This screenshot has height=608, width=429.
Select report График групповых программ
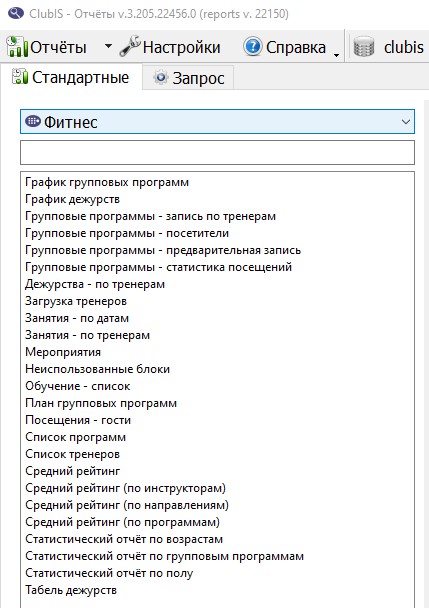click(107, 182)
